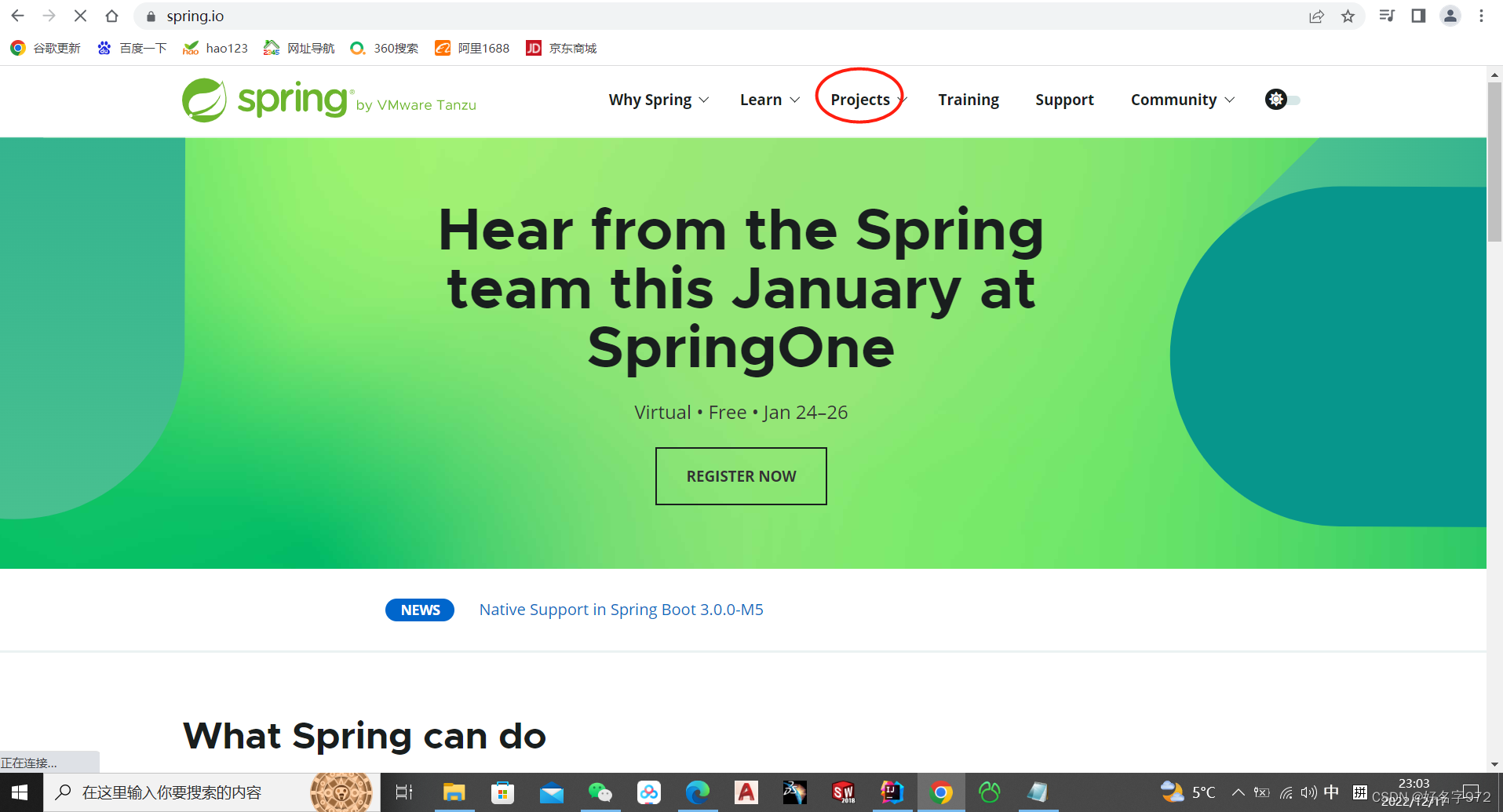Image resolution: width=1503 pixels, height=812 pixels.
Task: Open the 360搜索 bookmark
Action: click(x=385, y=49)
